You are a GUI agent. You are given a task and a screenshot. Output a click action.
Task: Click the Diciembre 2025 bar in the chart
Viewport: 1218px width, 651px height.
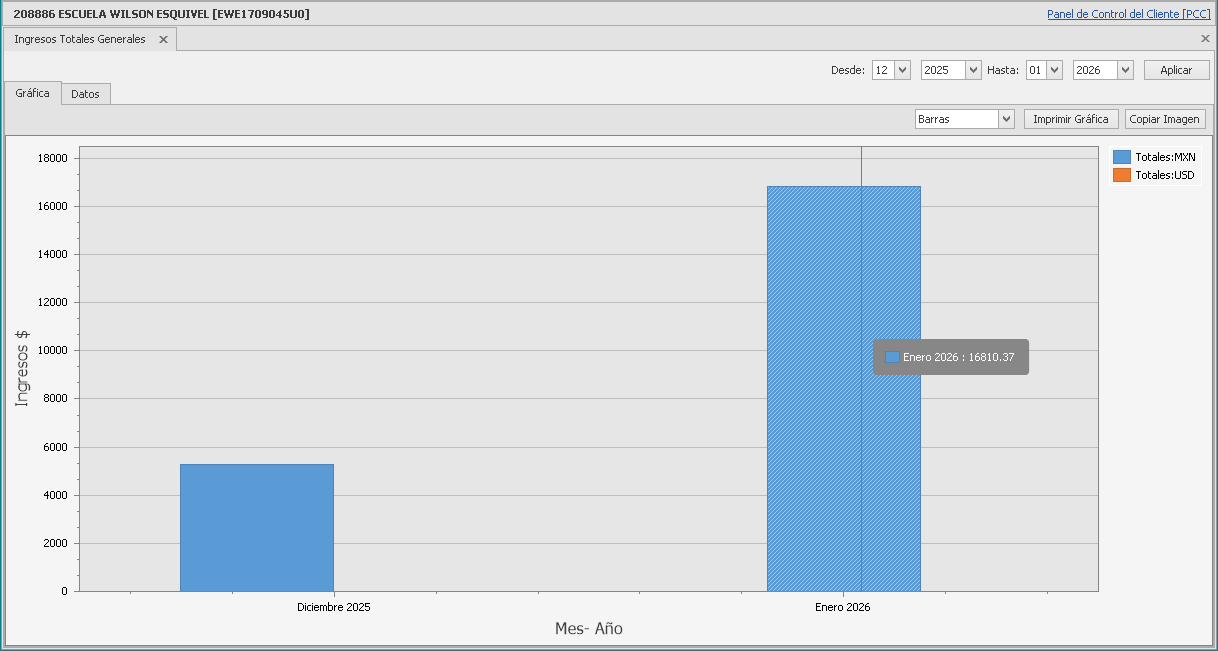pyautogui.click(x=257, y=527)
